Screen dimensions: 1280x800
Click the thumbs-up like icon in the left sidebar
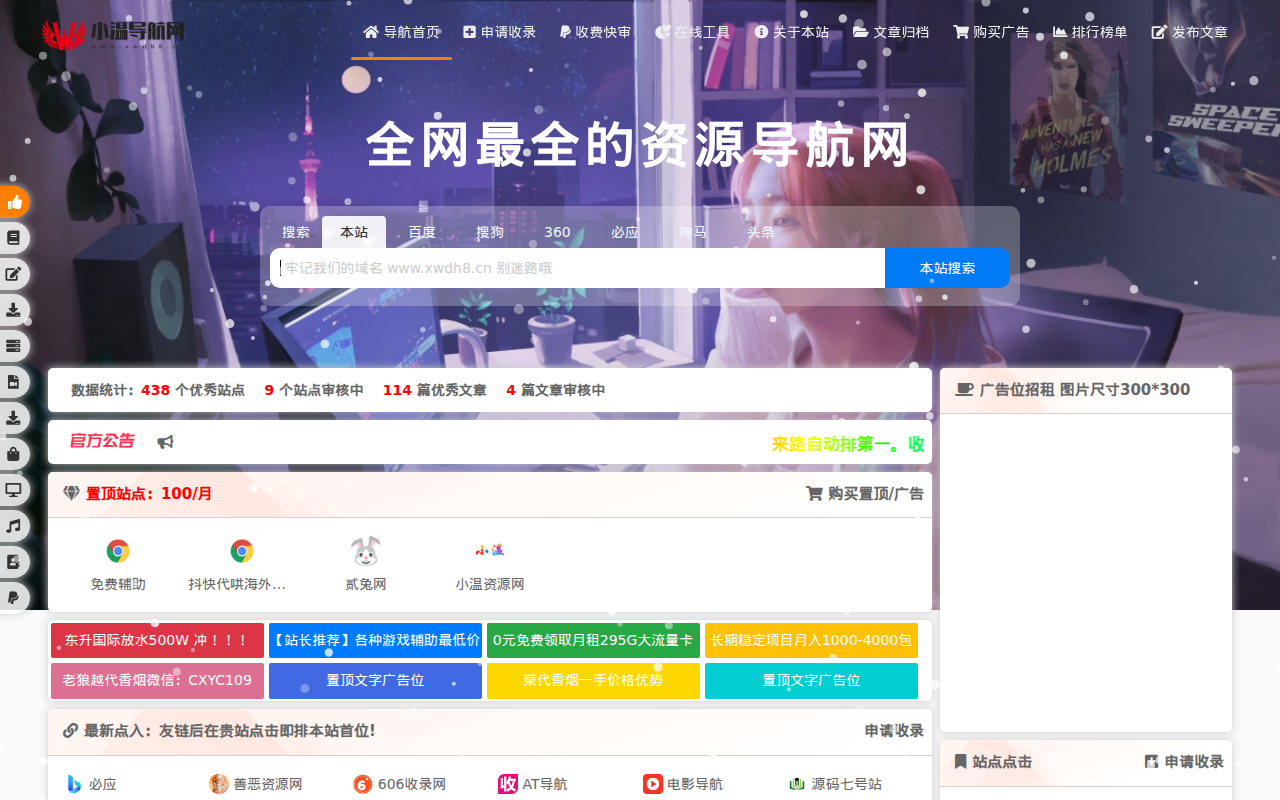click(x=14, y=201)
